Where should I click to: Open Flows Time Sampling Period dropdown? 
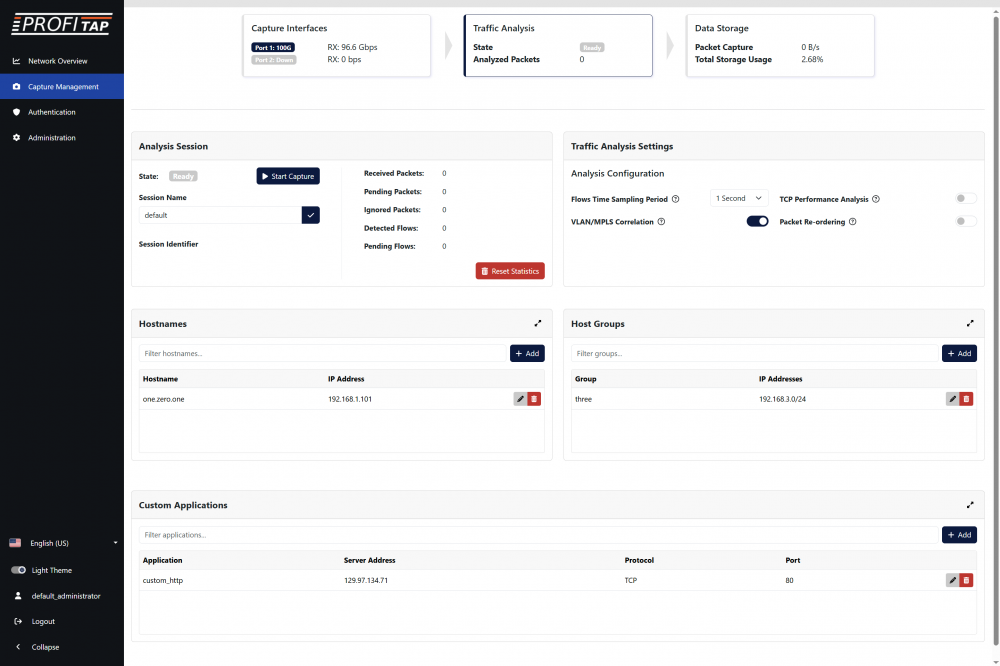[739, 199]
